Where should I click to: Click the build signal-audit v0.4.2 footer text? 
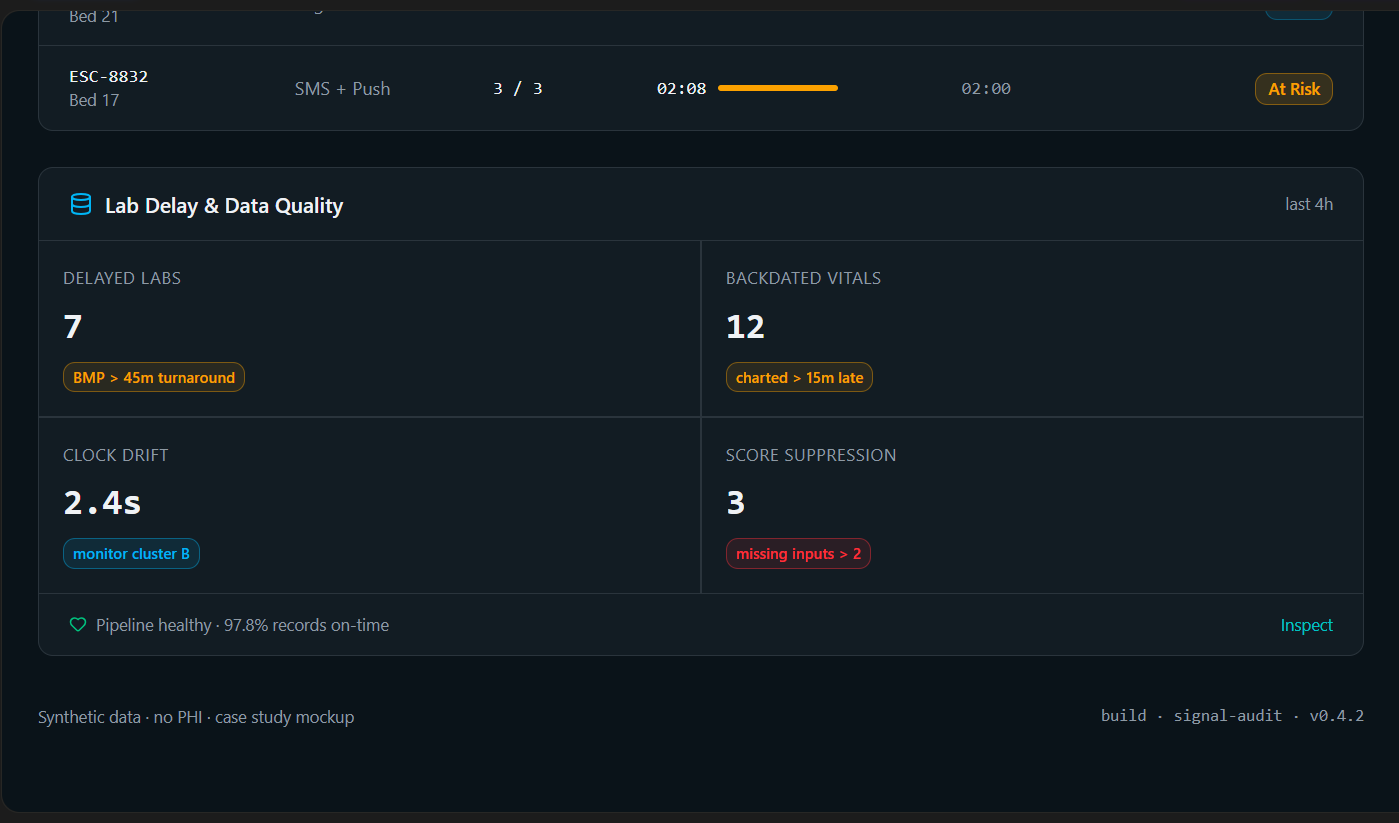click(1232, 716)
